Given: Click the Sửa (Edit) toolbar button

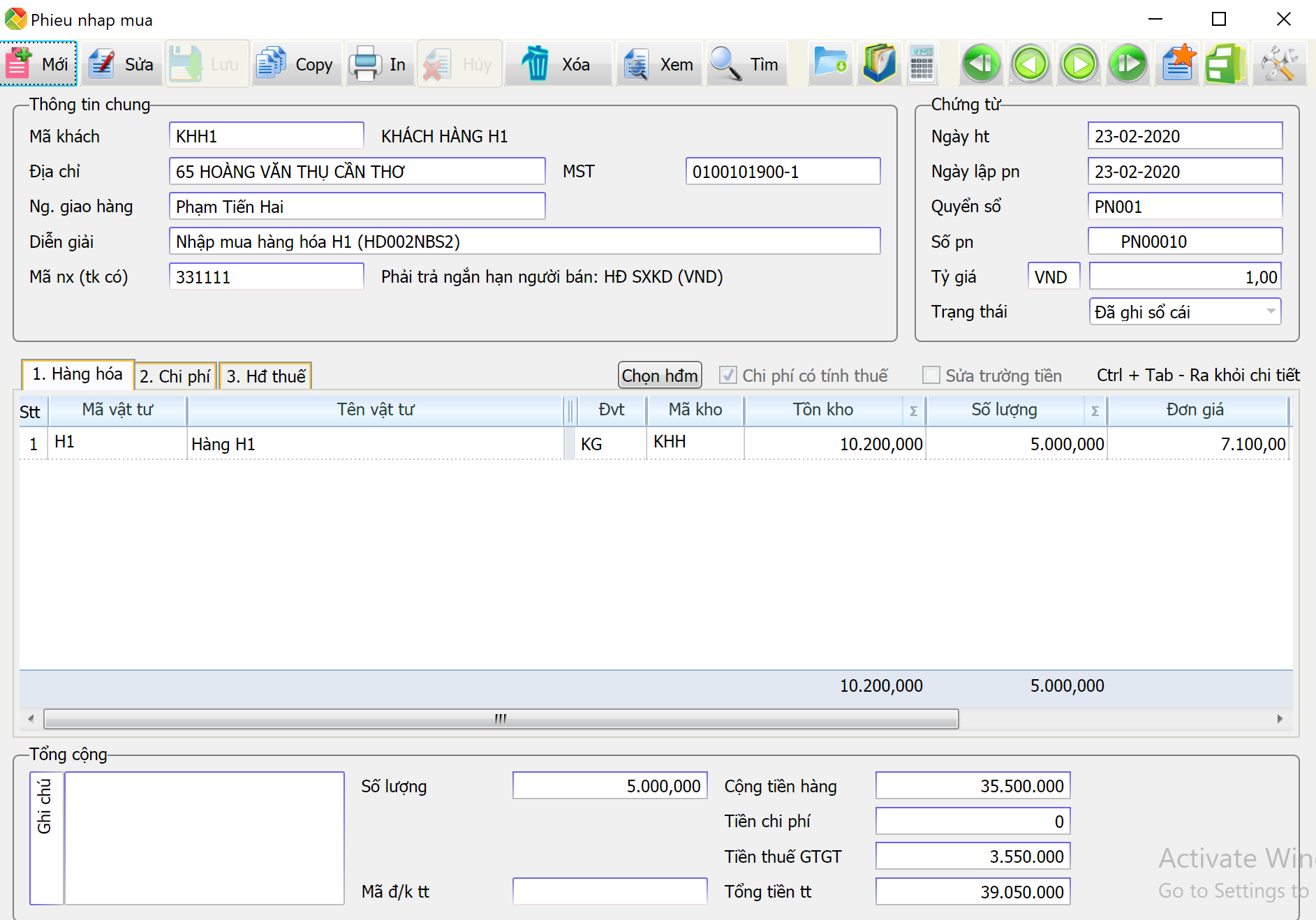Looking at the screenshot, I should (122, 64).
